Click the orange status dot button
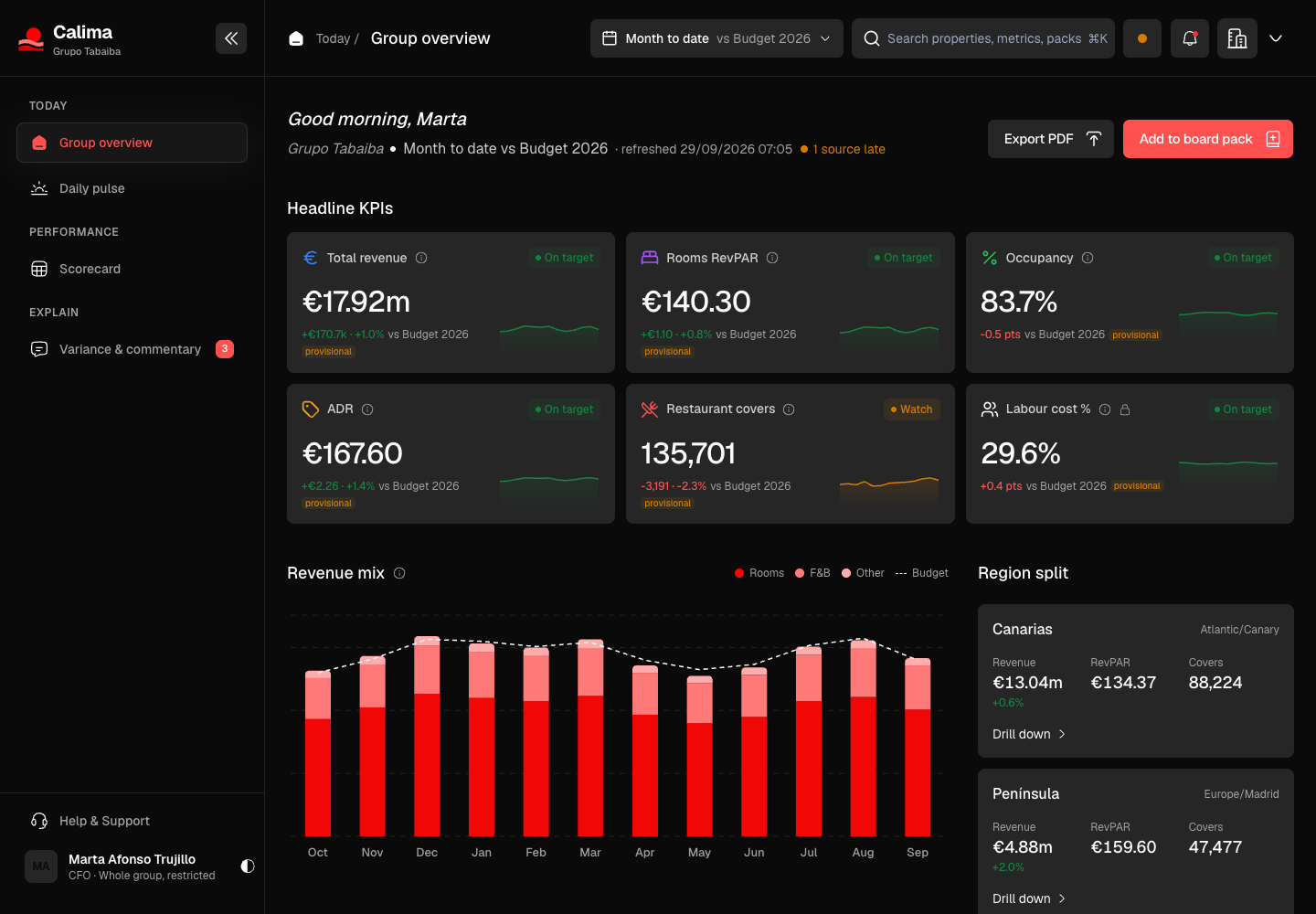 point(1142,38)
